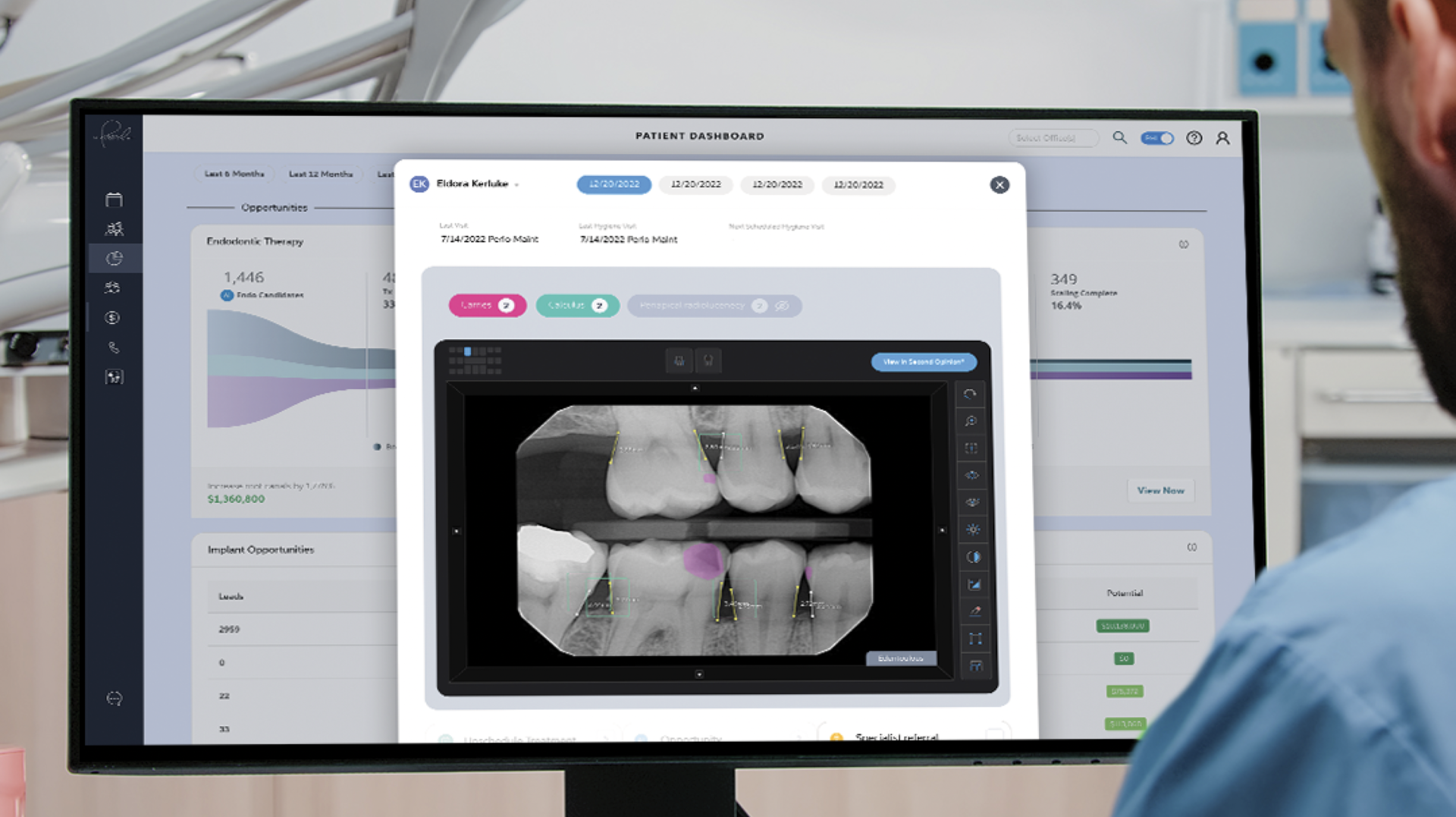Select the annotation pen tool in the viewer

pos(974,611)
